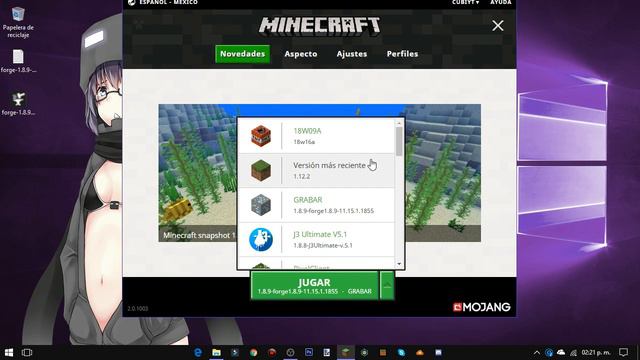
Task: Open the AYUDA help menu
Action: pos(501,2)
